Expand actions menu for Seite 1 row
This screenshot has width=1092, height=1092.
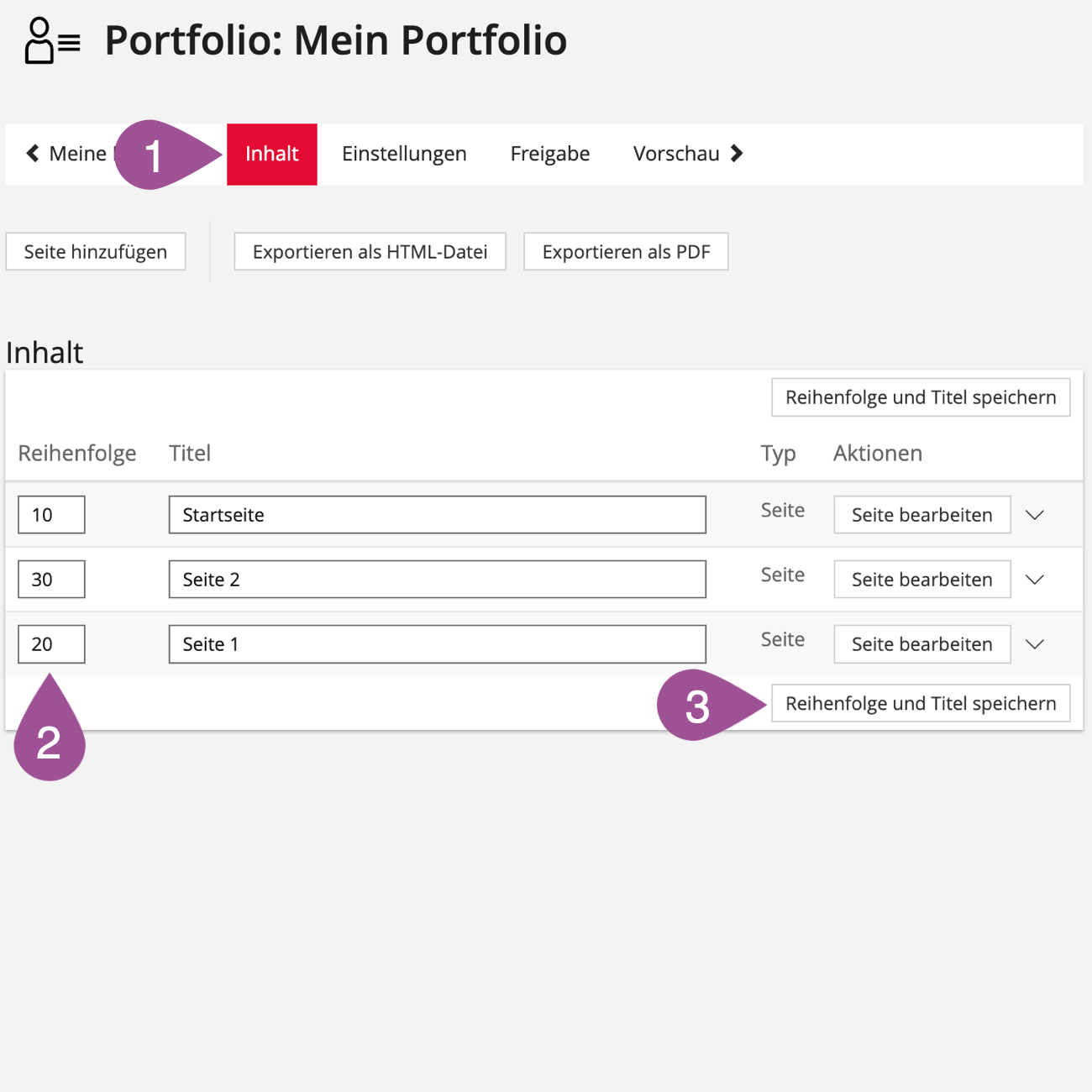tap(1035, 644)
